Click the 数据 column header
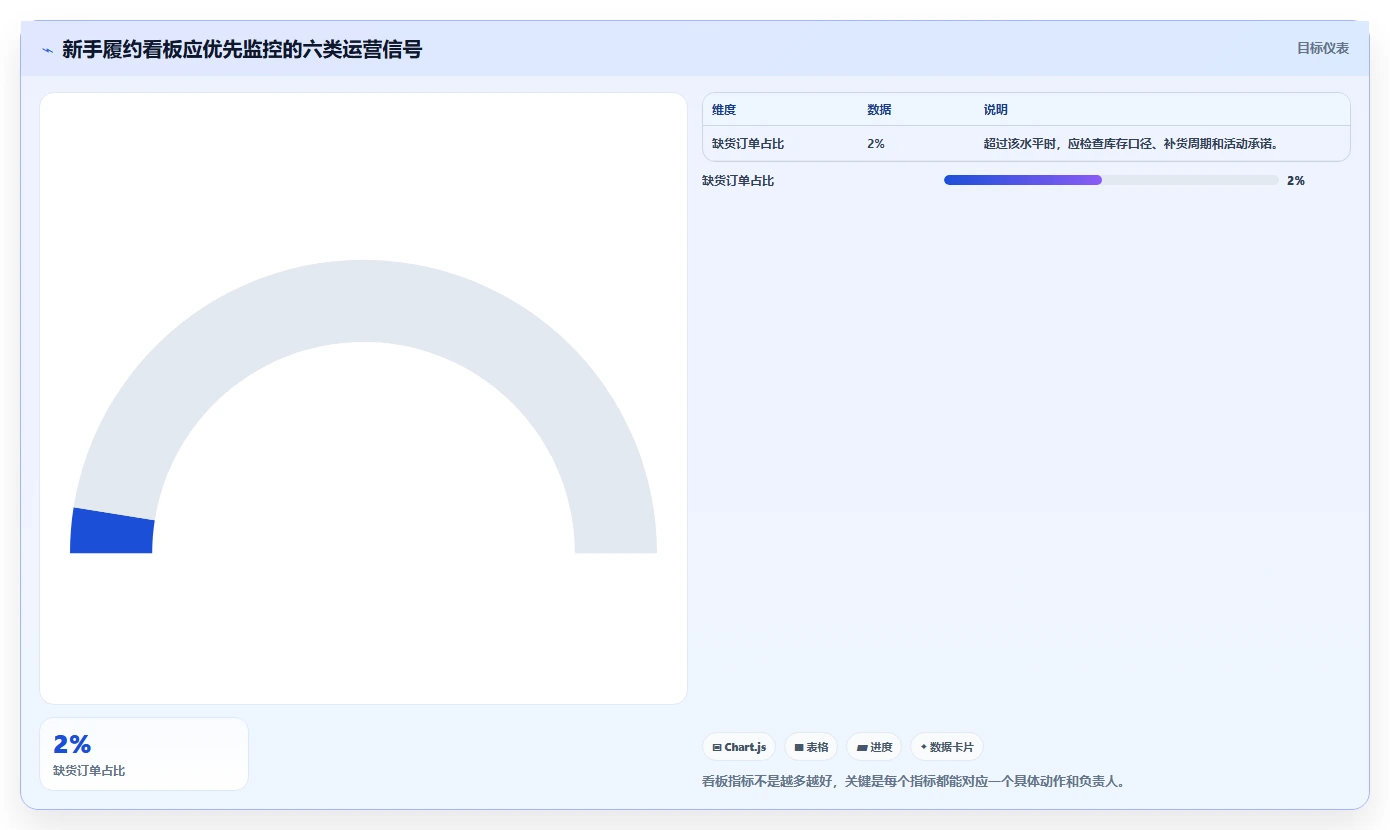Image resolution: width=1390 pixels, height=830 pixels. pos(879,110)
